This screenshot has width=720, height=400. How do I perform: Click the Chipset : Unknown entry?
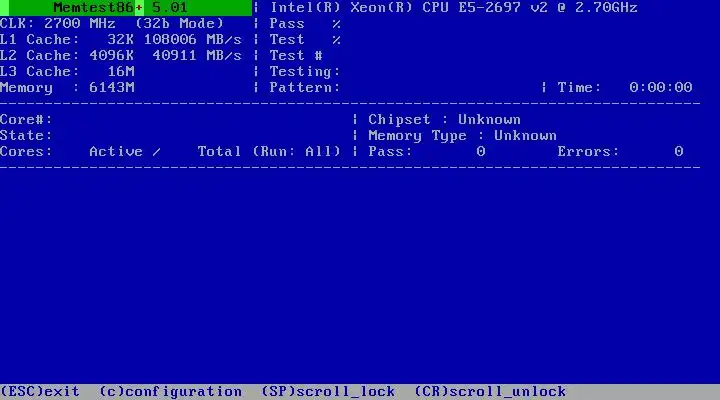(x=444, y=119)
